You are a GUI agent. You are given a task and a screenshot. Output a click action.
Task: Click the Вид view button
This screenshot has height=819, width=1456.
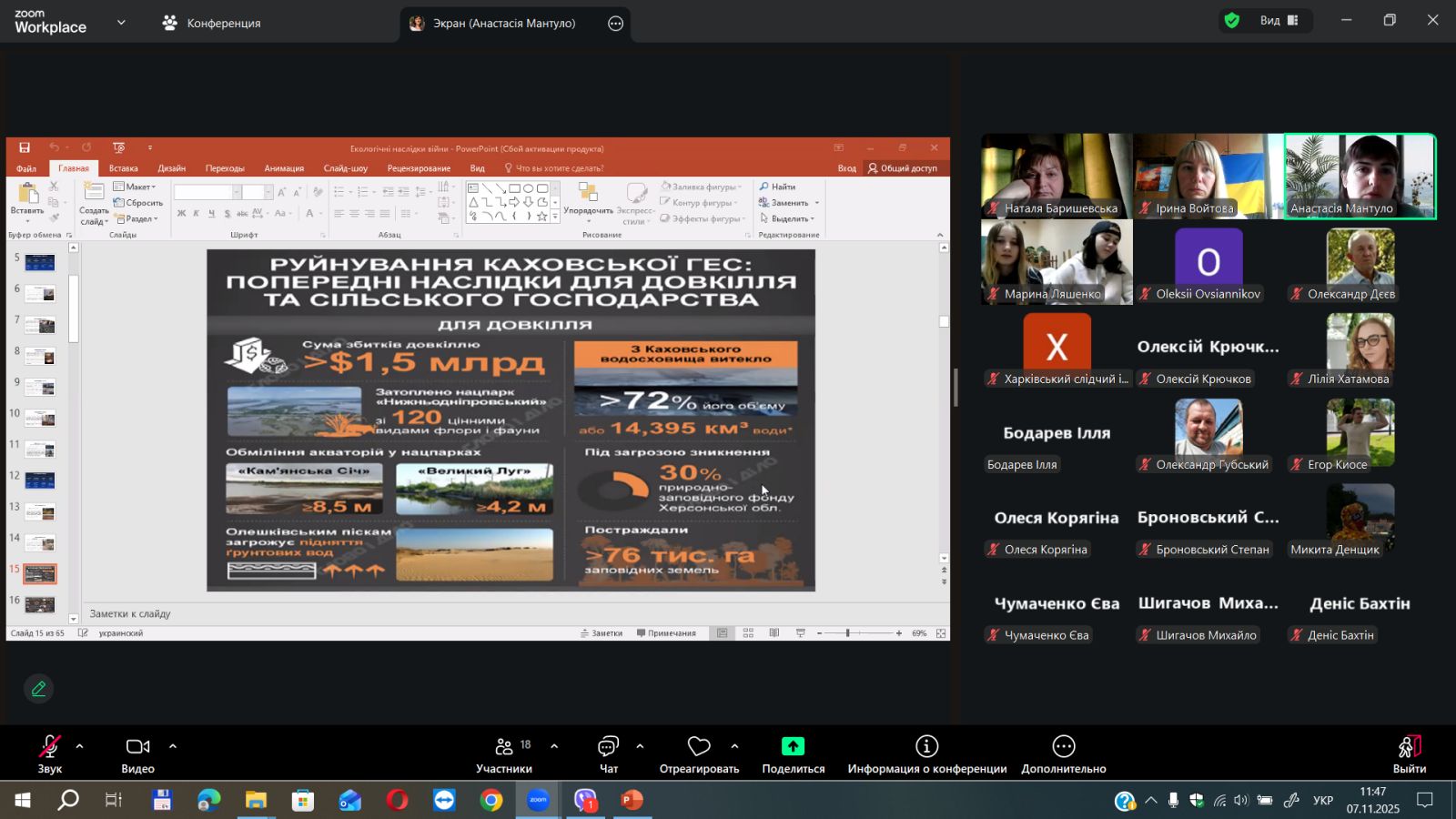tap(1278, 21)
